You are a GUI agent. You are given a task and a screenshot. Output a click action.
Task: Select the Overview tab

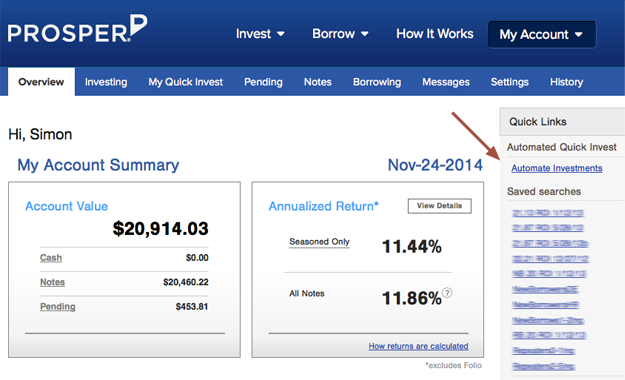pyautogui.click(x=41, y=82)
